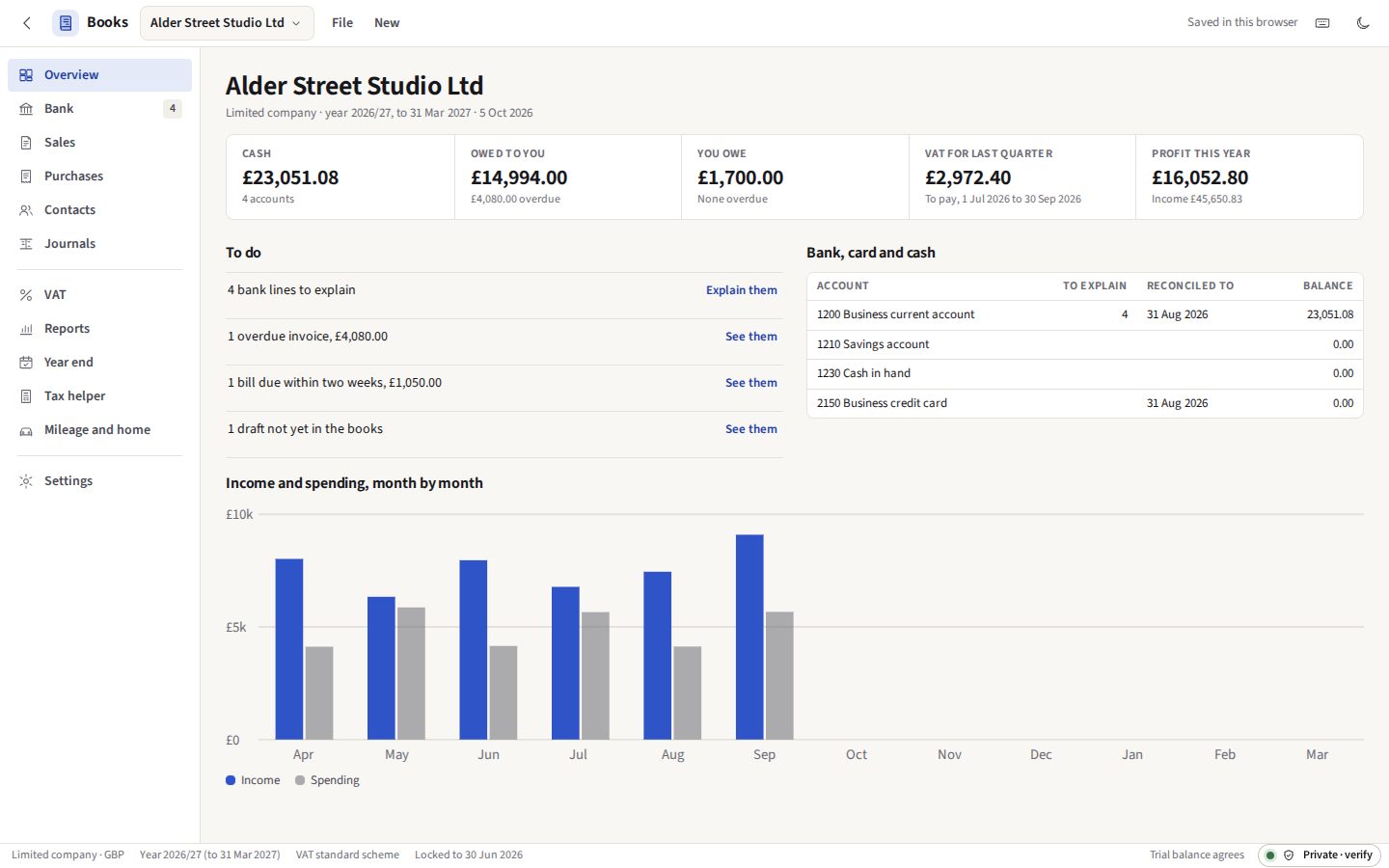
Task: Open the Bank section label
Action: coord(59,109)
